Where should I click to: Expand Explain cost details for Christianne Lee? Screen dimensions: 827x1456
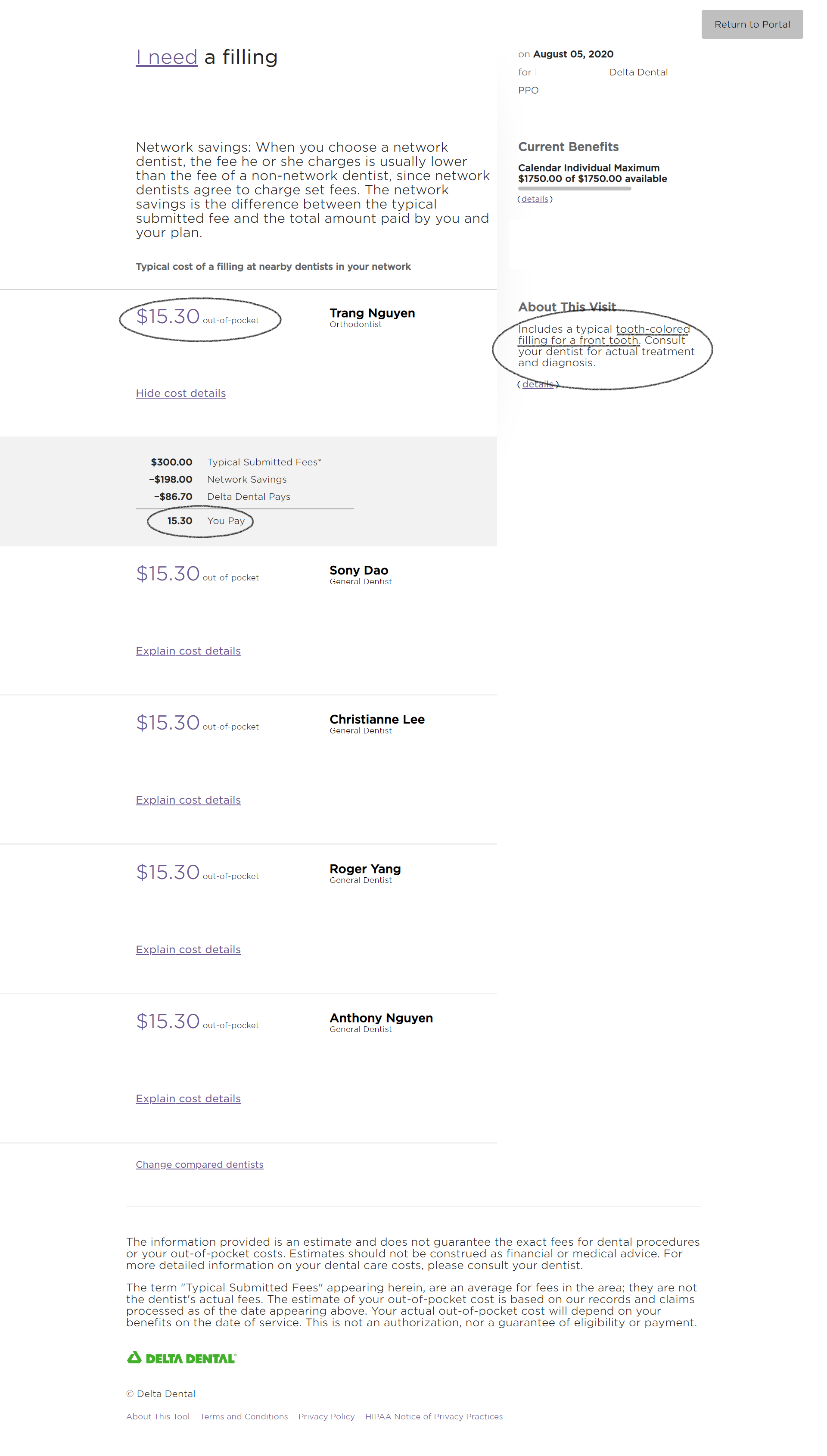pos(188,800)
